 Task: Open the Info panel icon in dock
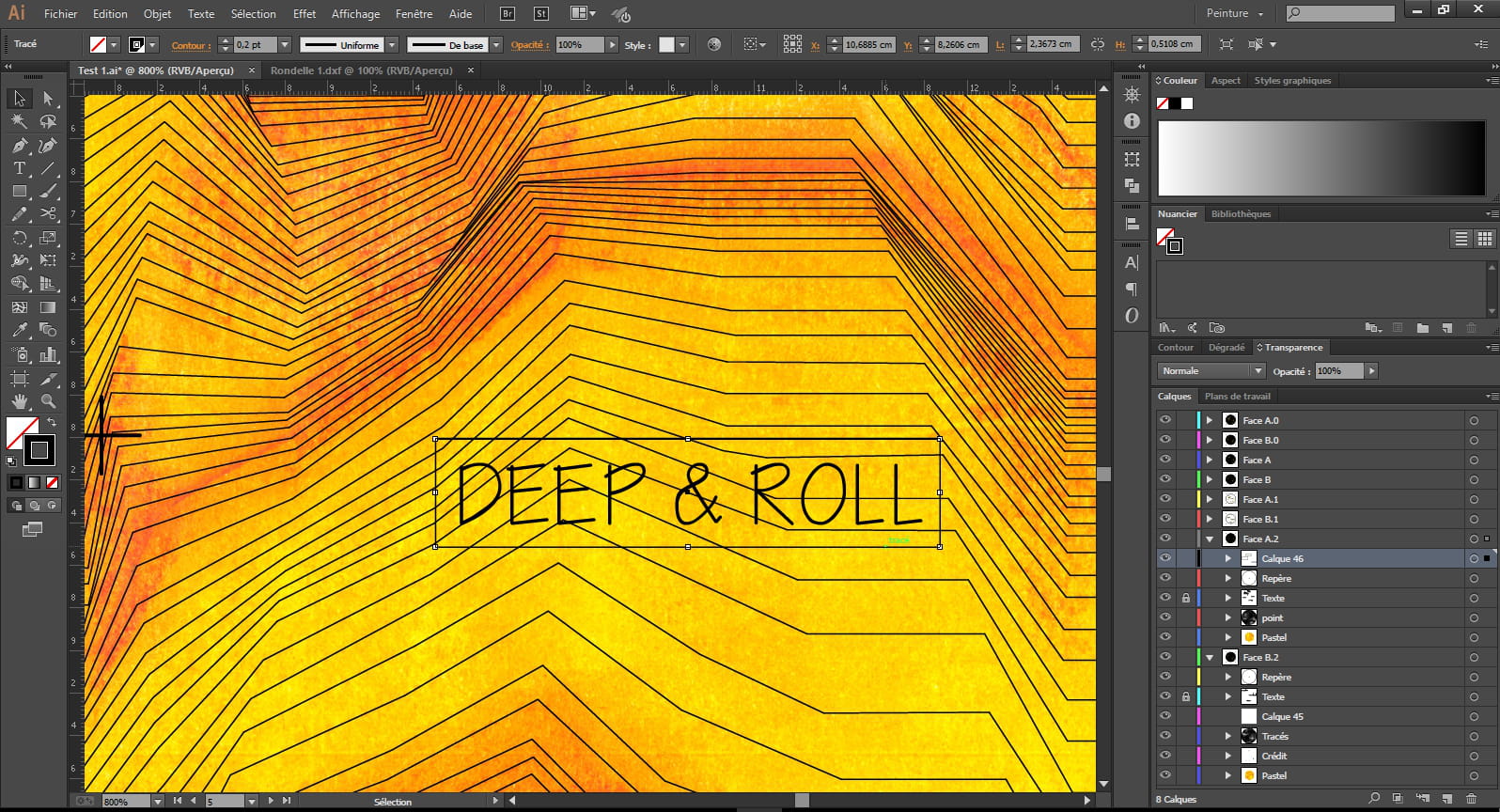point(1132,121)
